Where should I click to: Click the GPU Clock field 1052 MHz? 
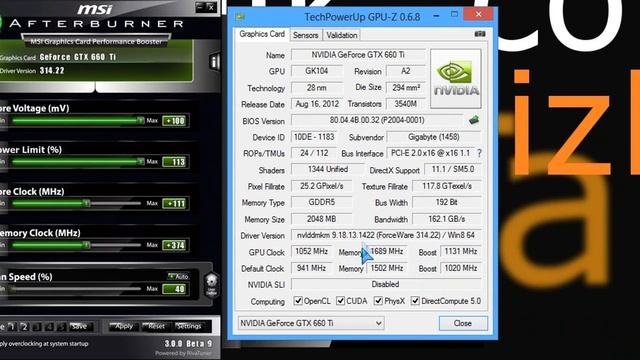tap(312, 252)
